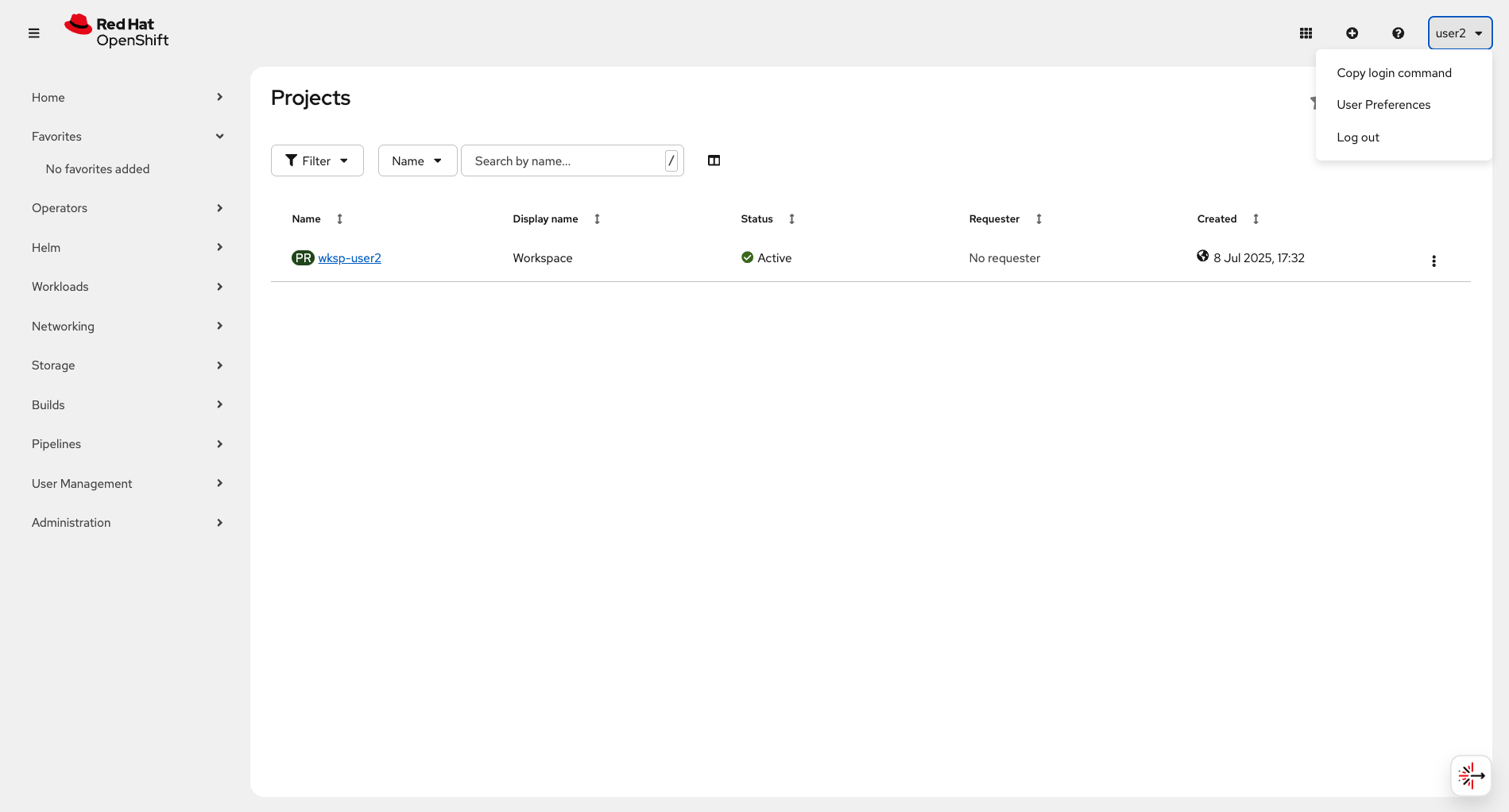Toggle sorting on the Created column
The image size is (1509, 812).
(1256, 218)
